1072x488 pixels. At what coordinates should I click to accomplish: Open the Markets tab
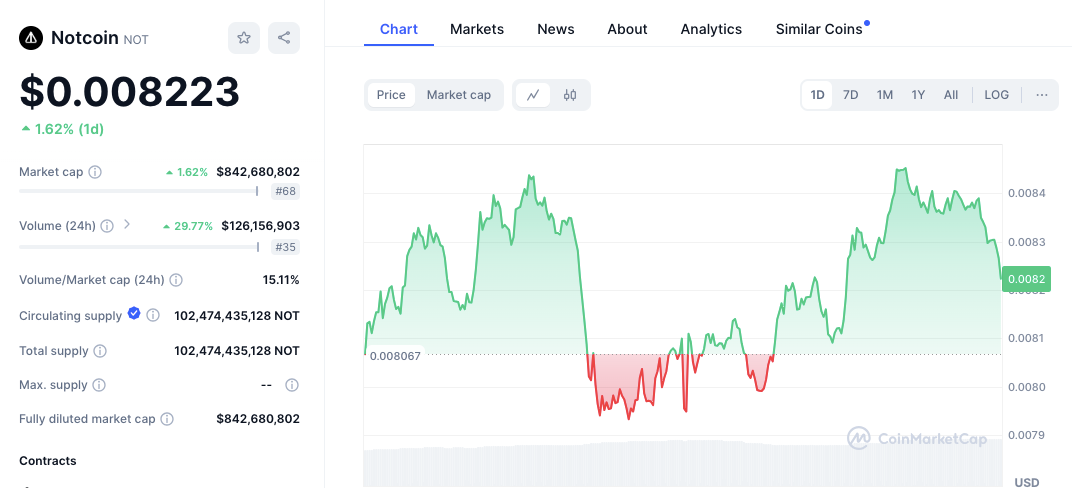[x=477, y=29]
